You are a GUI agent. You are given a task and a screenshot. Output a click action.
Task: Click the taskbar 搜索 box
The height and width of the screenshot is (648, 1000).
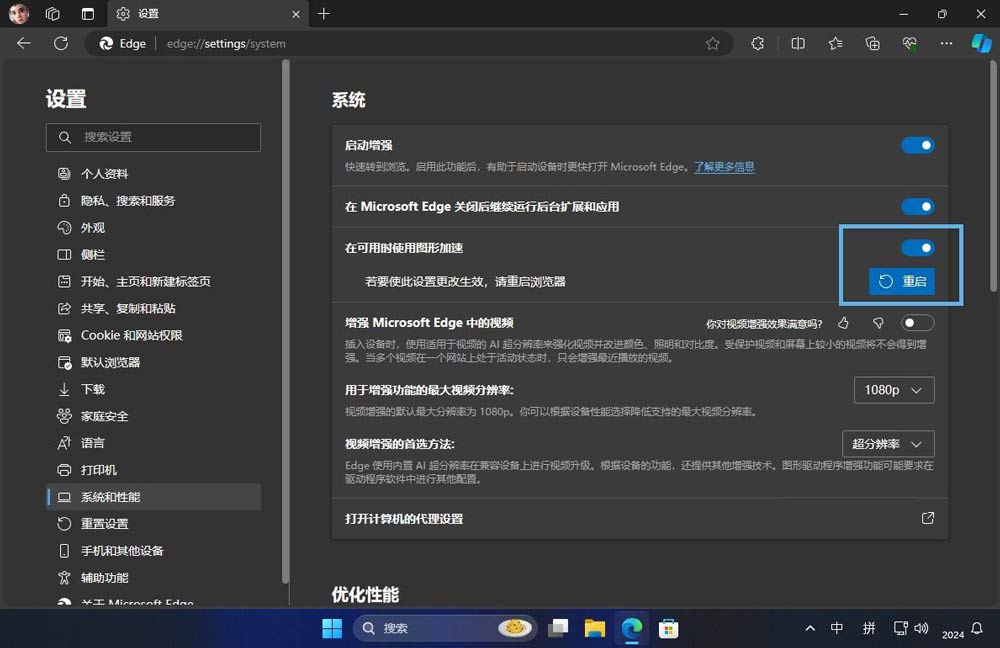(445, 628)
